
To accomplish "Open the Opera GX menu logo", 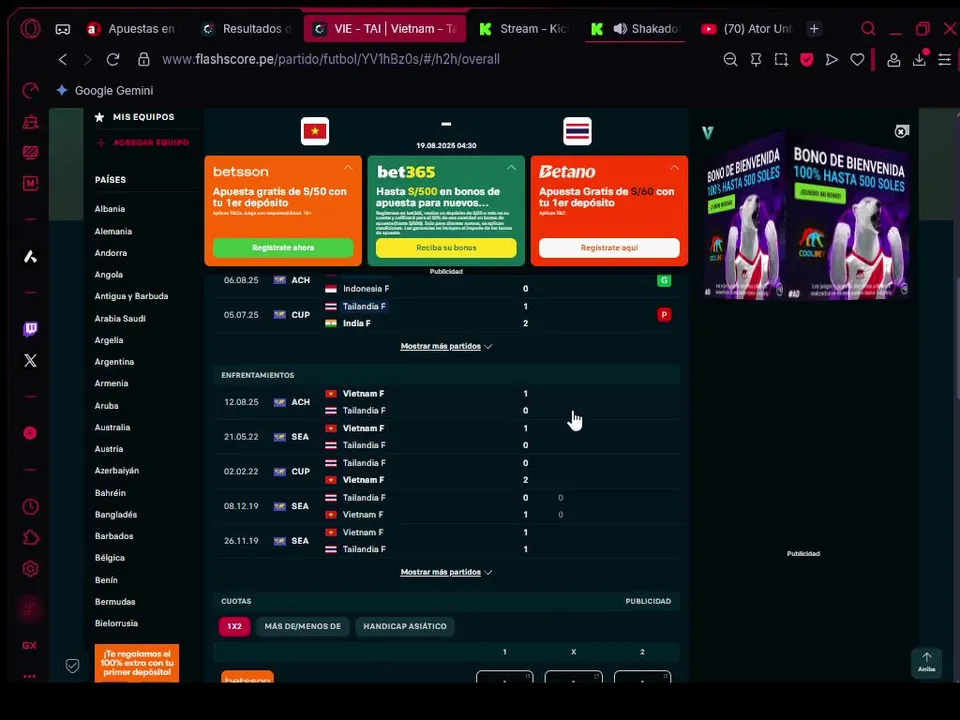I will (x=30, y=29).
